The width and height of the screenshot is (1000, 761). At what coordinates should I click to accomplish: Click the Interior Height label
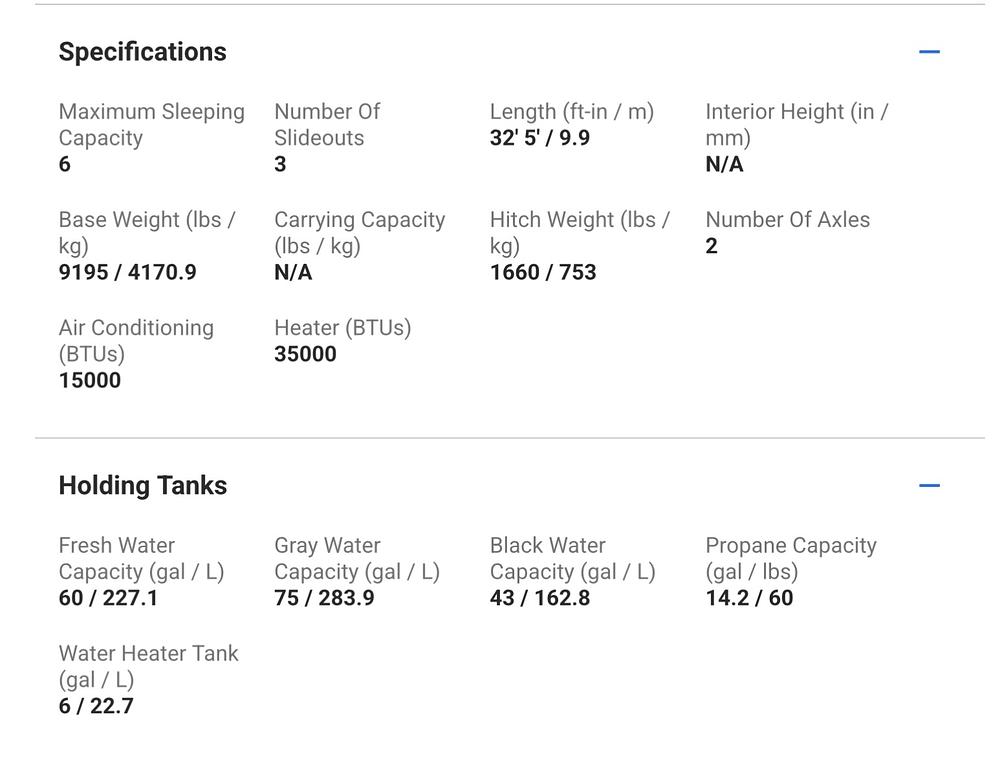(x=796, y=125)
